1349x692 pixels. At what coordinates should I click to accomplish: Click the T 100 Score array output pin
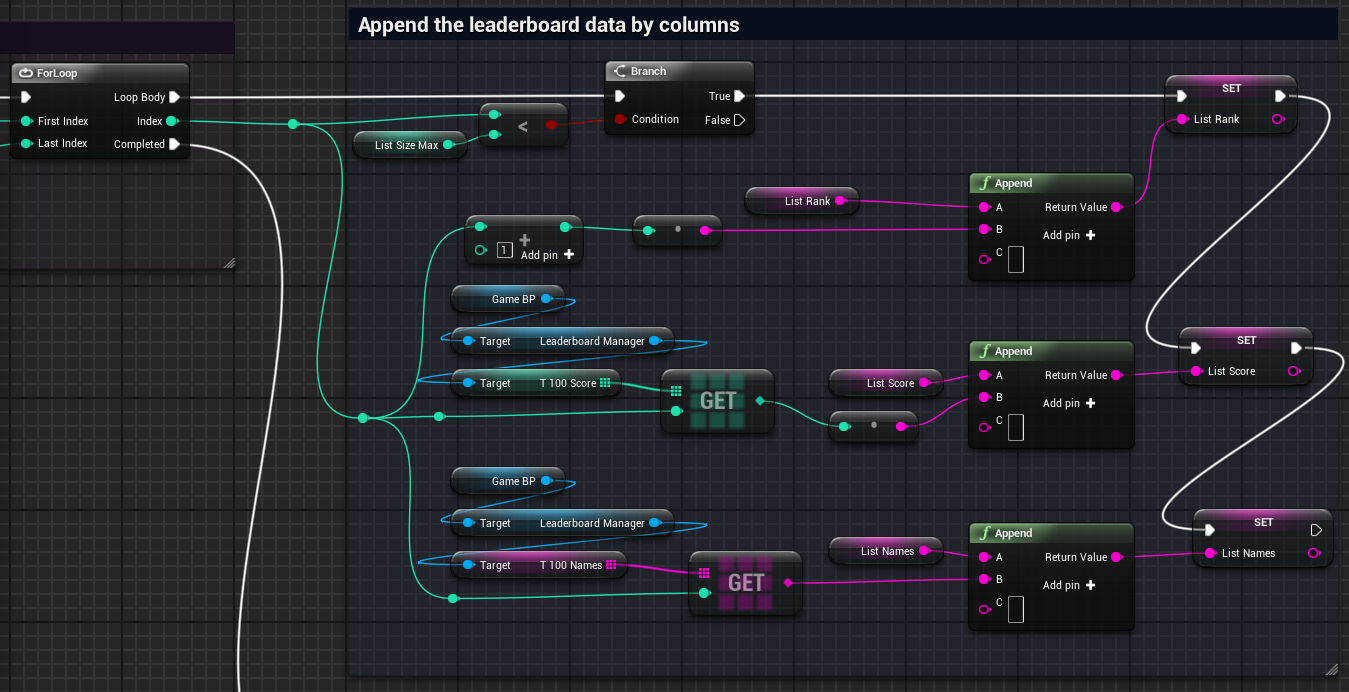(x=605, y=383)
